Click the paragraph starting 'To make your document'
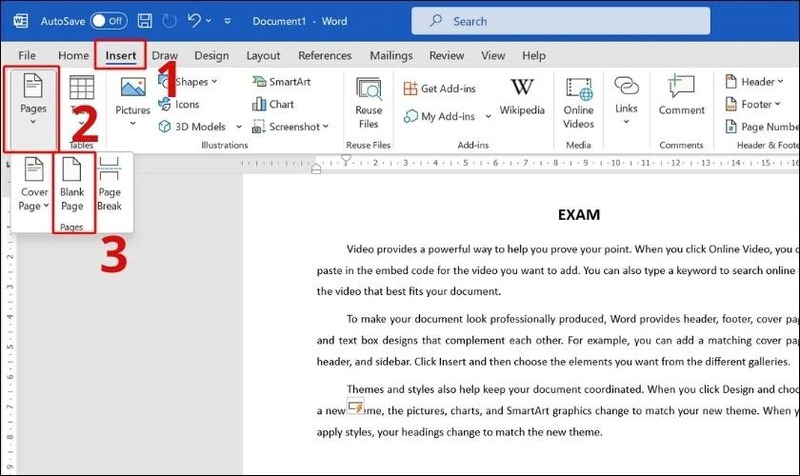This screenshot has height=476, width=800. click(x=557, y=340)
